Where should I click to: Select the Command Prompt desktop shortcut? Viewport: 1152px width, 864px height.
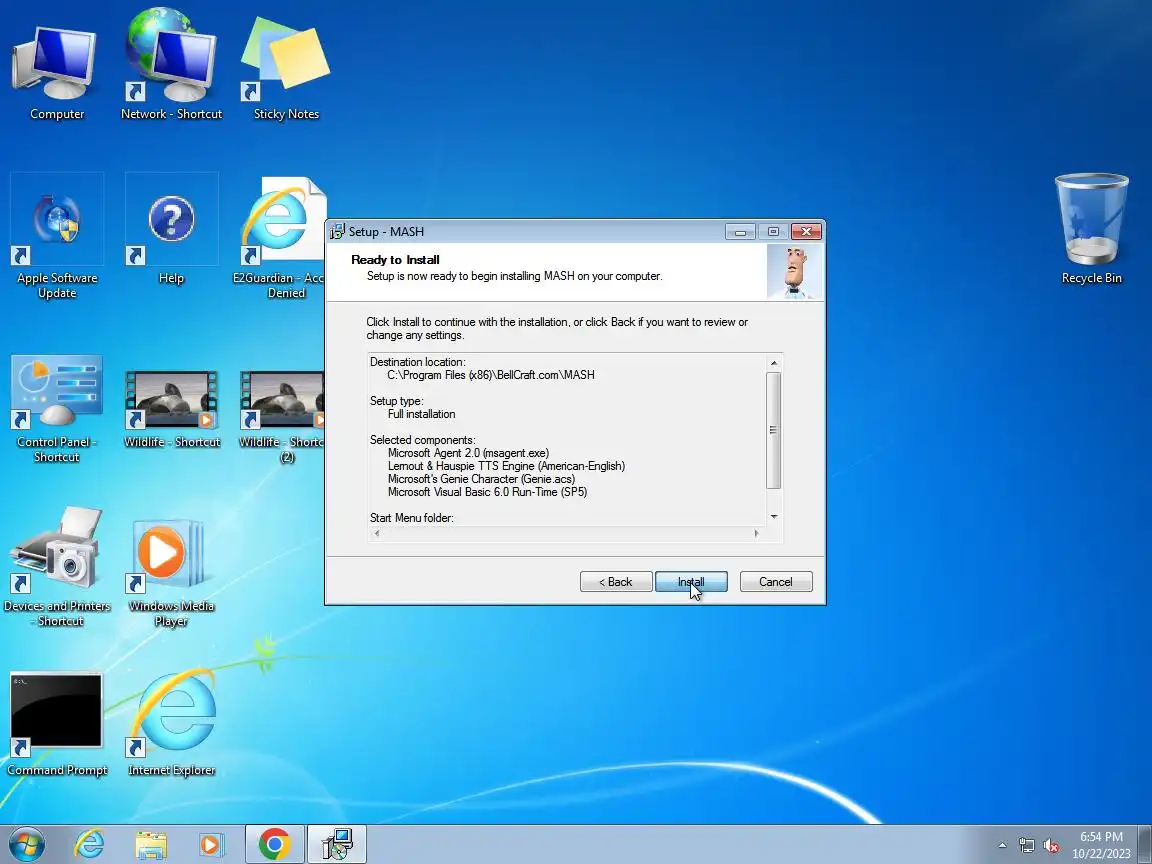coord(57,724)
